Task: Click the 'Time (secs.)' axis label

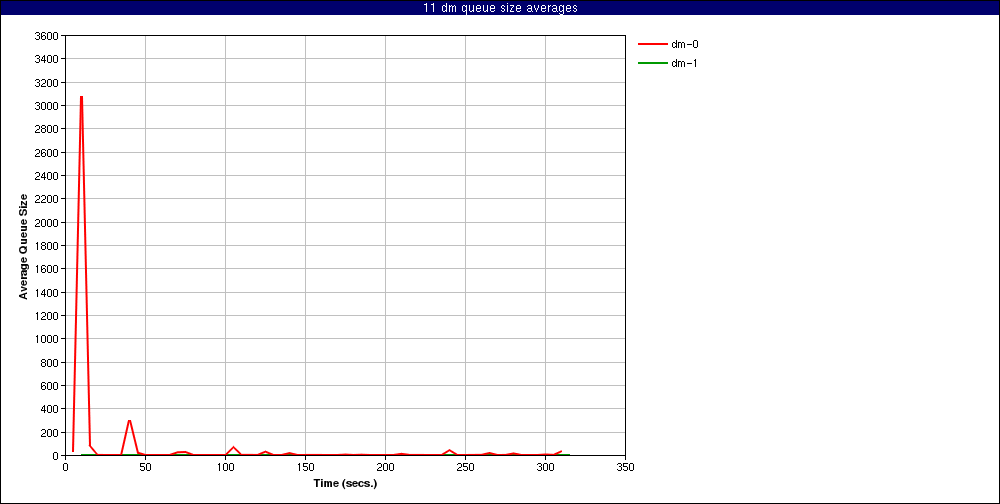Action: (x=345, y=483)
